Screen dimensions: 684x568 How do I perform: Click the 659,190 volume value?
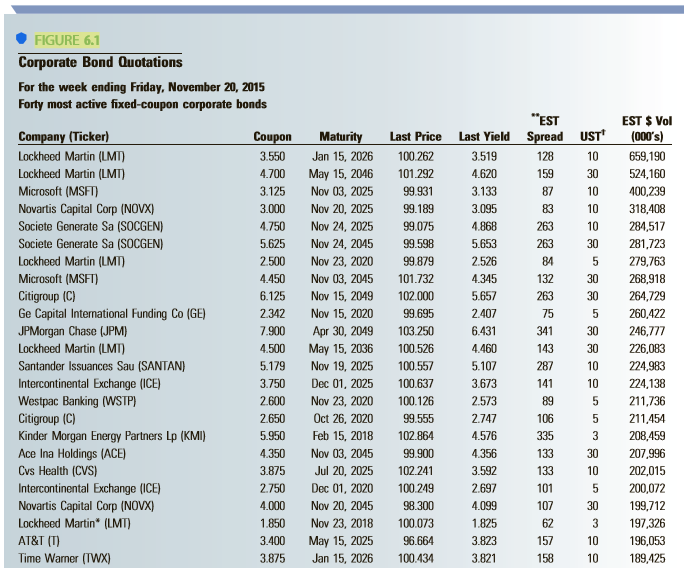click(x=646, y=157)
